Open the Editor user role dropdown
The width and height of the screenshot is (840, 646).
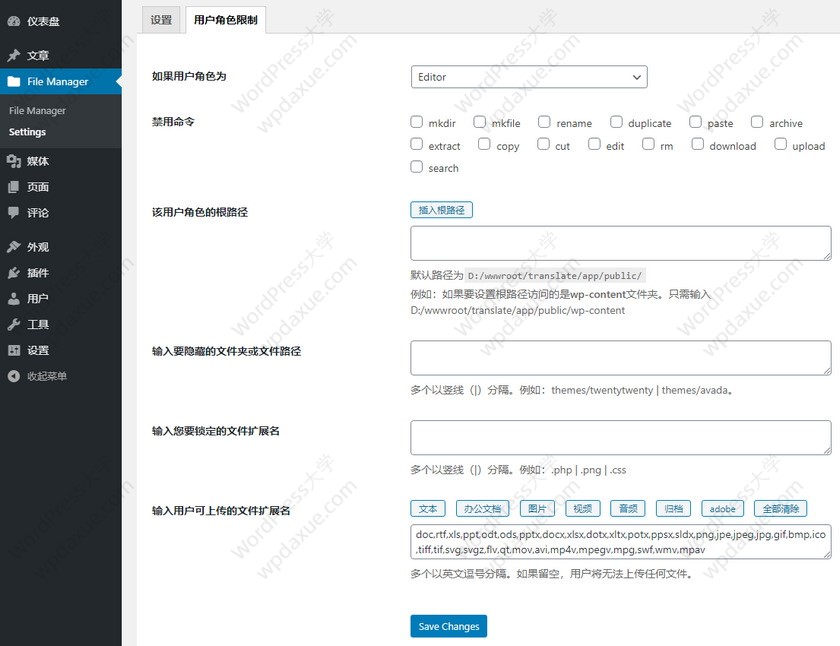pyautogui.click(x=529, y=77)
